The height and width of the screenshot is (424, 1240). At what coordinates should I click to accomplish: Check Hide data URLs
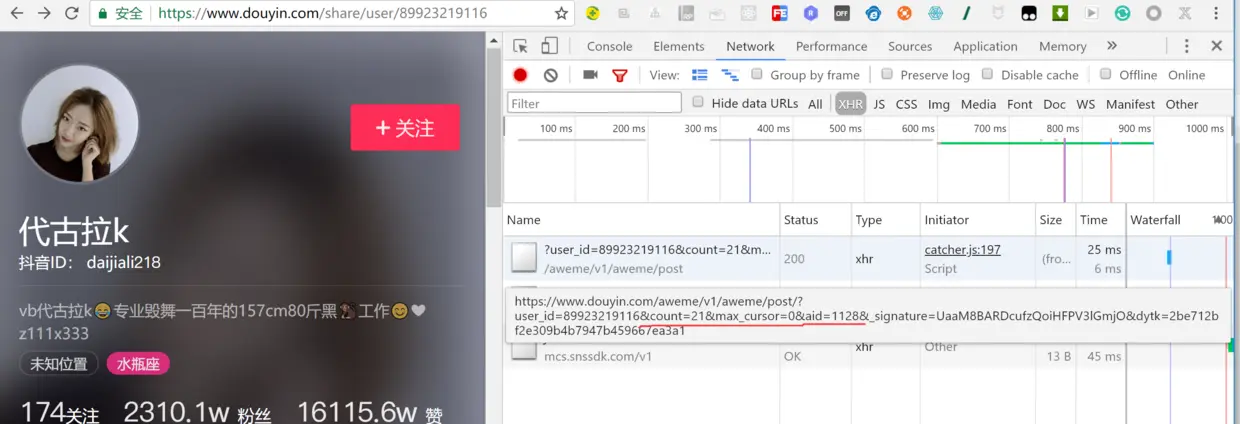point(698,102)
